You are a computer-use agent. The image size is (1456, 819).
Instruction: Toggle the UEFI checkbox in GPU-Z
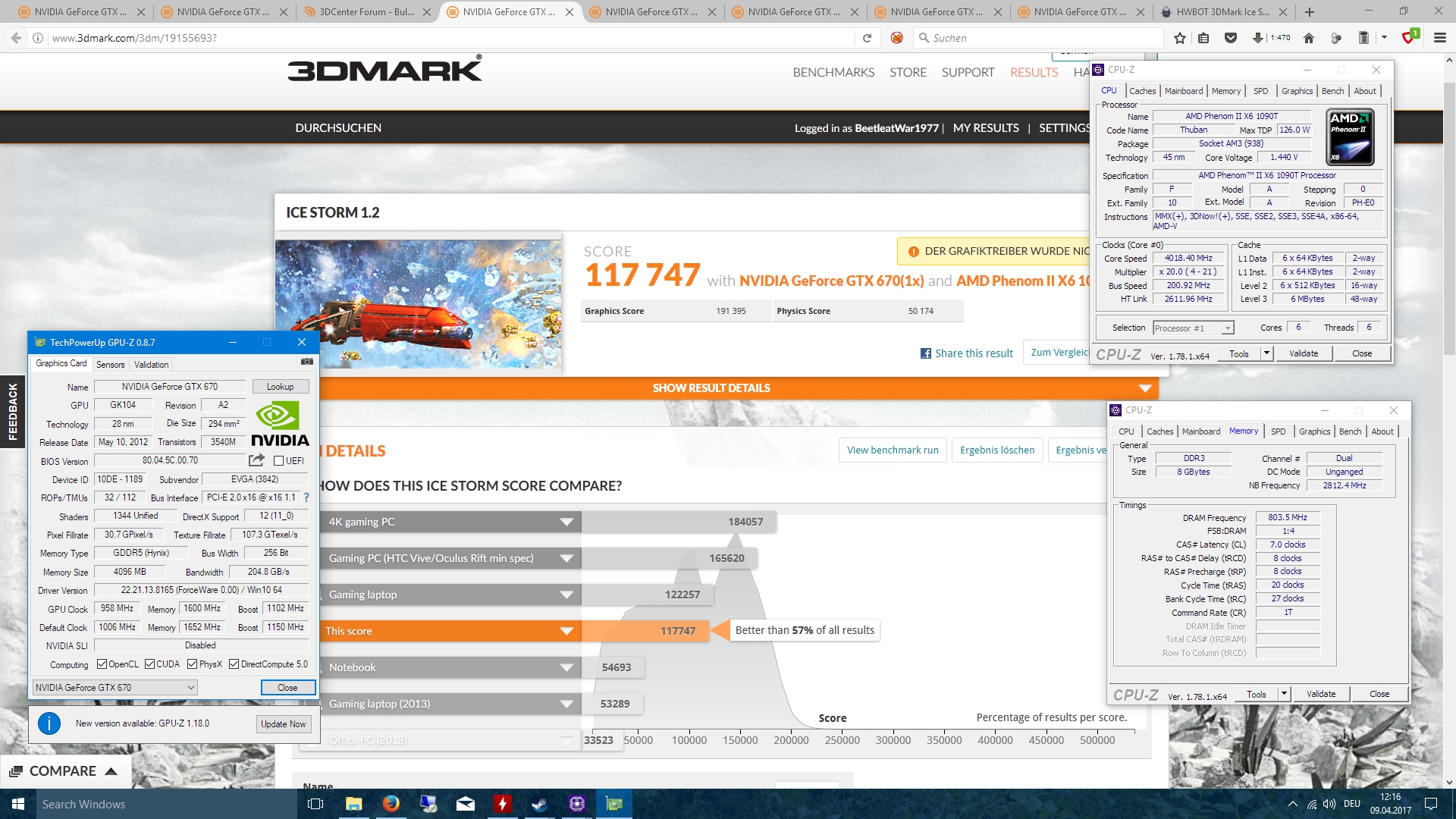279,461
